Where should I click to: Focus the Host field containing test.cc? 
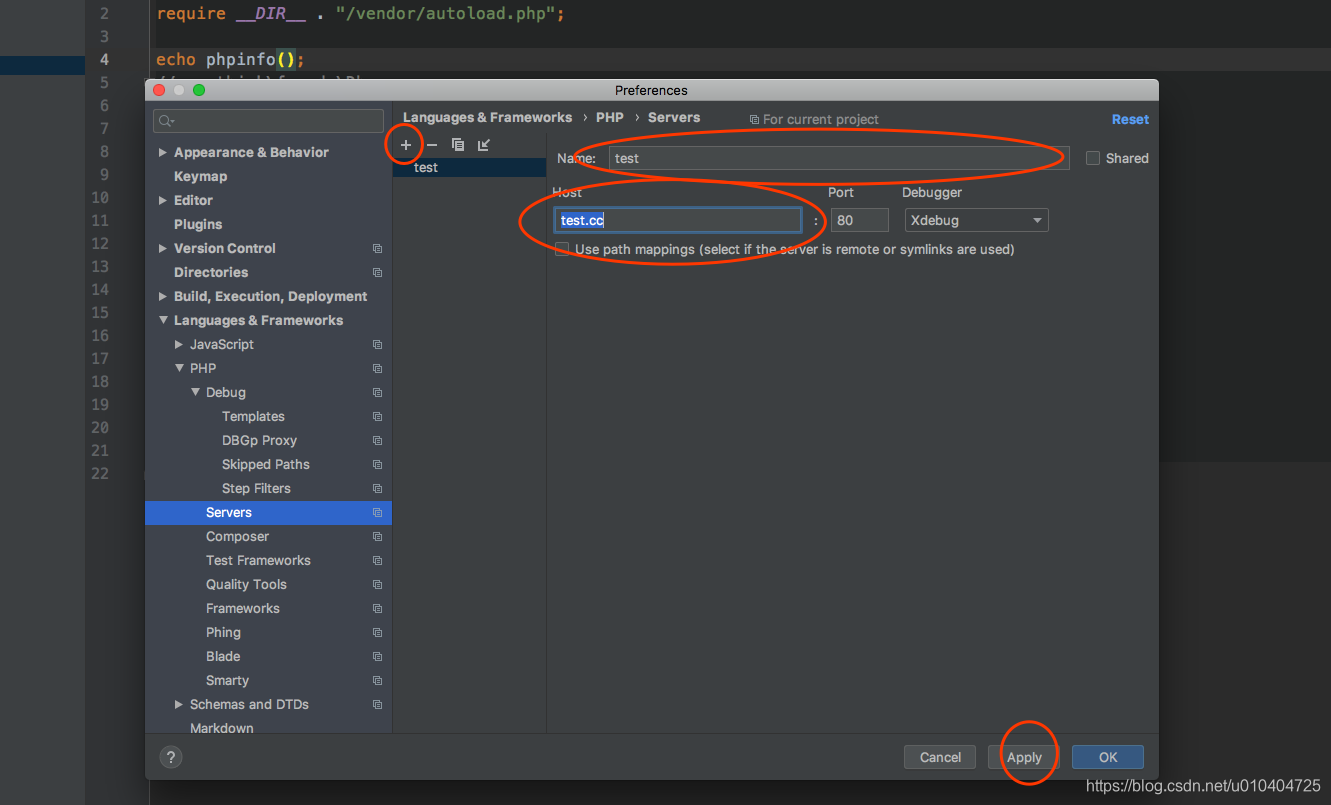point(678,220)
